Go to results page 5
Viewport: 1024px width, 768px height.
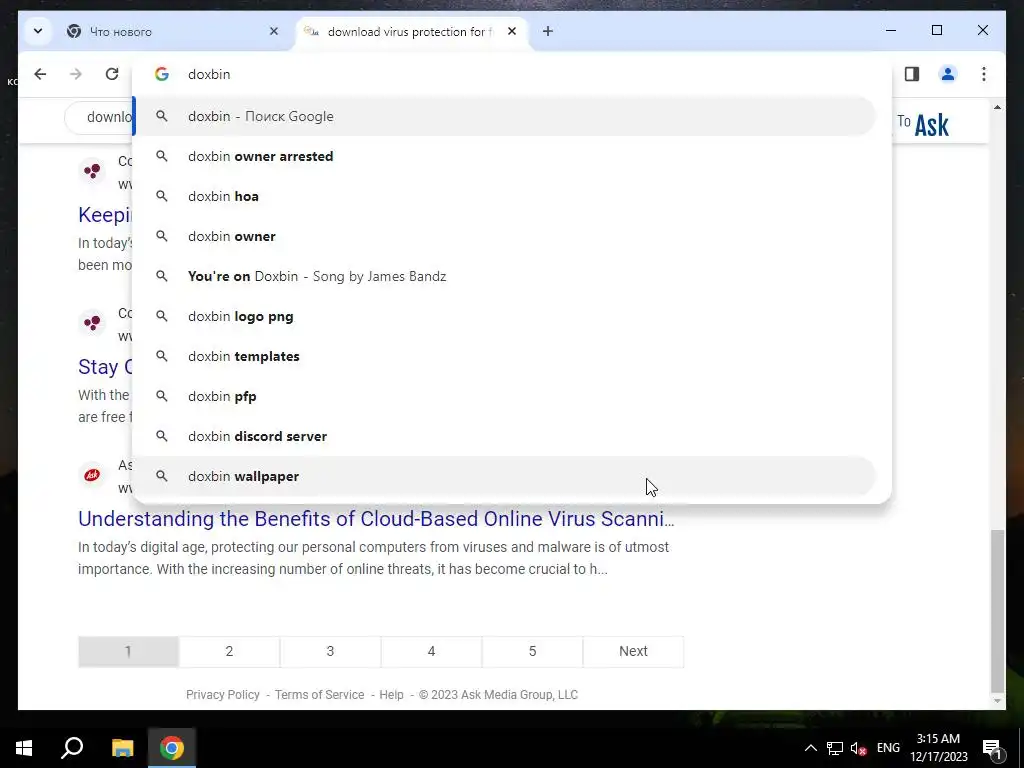pyautogui.click(x=532, y=651)
